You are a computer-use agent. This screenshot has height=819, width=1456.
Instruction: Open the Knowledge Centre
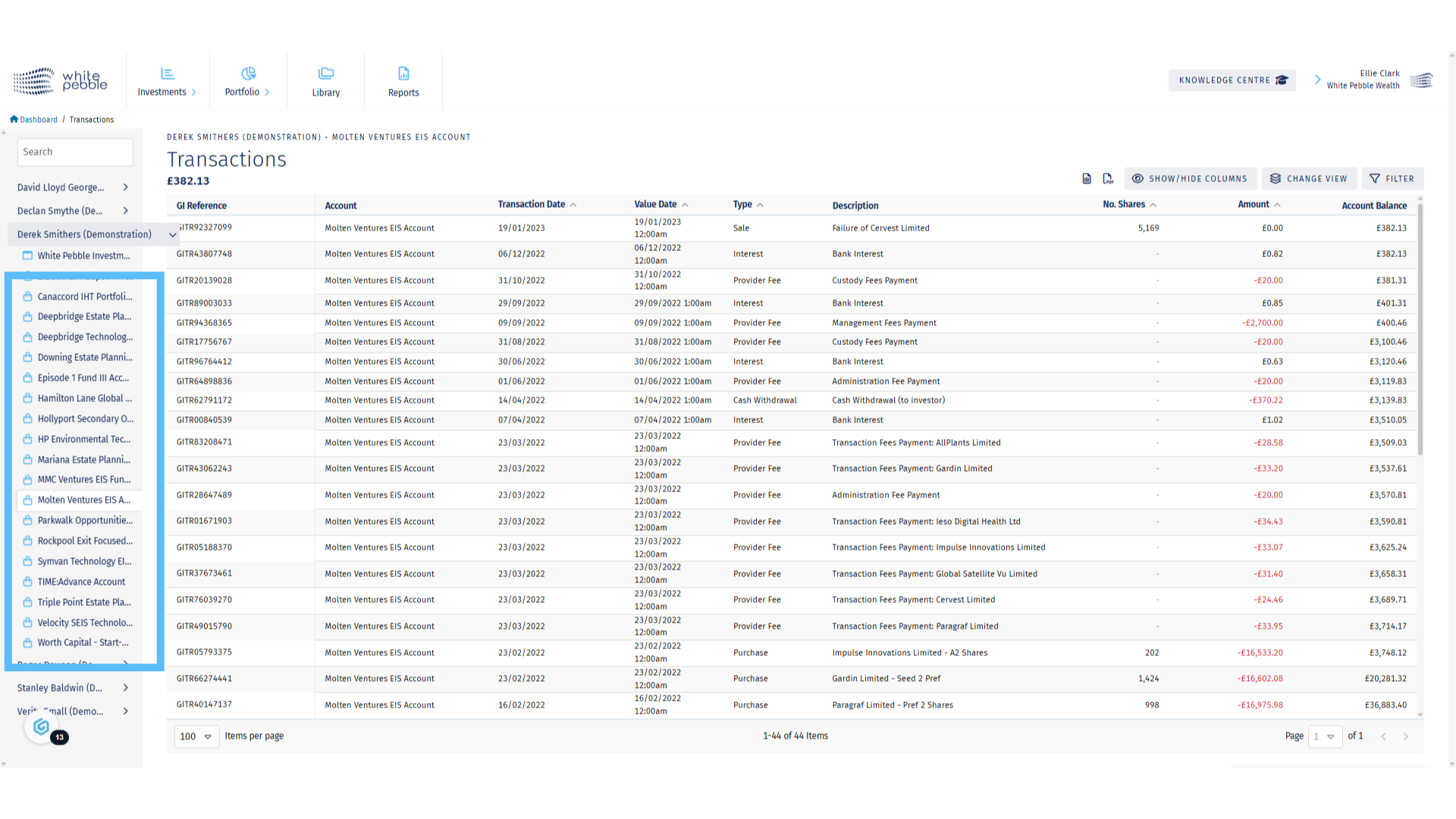pyautogui.click(x=1232, y=80)
